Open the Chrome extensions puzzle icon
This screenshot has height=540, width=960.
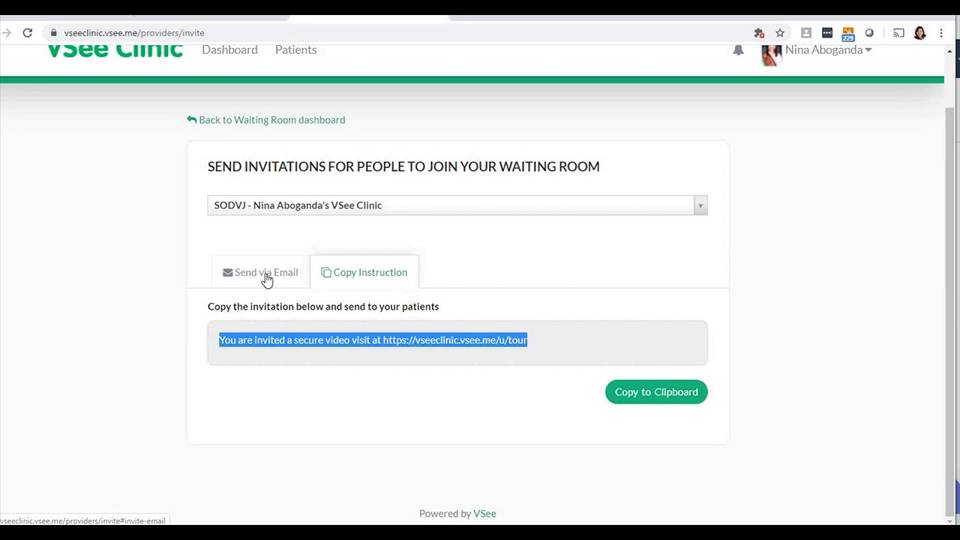point(759,33)
